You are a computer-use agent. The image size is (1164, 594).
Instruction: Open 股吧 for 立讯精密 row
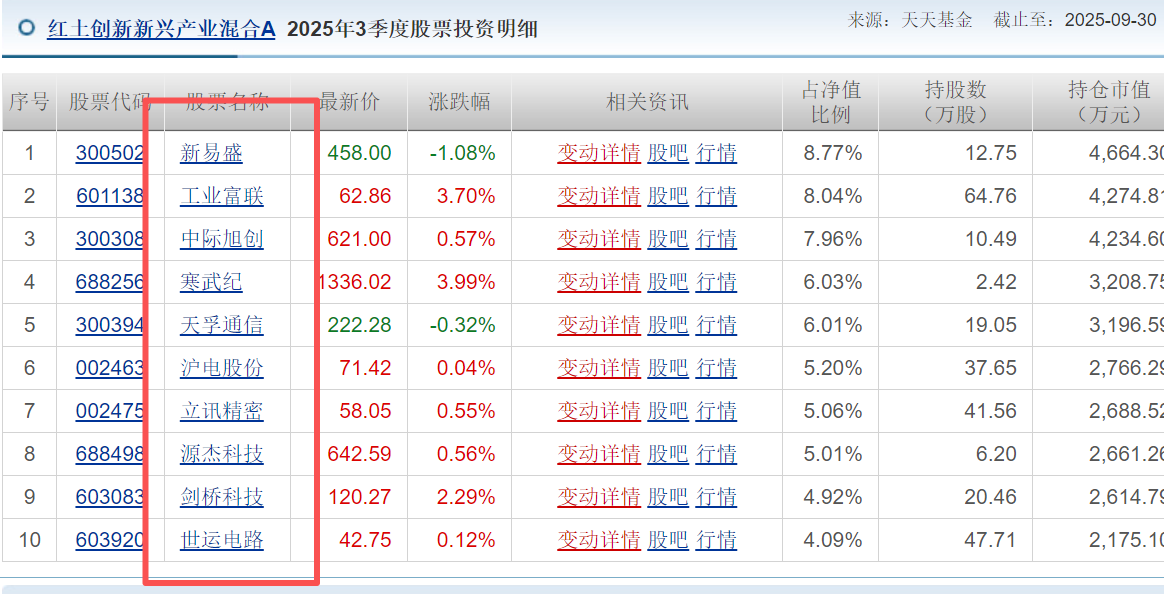[x=668, y=411]
